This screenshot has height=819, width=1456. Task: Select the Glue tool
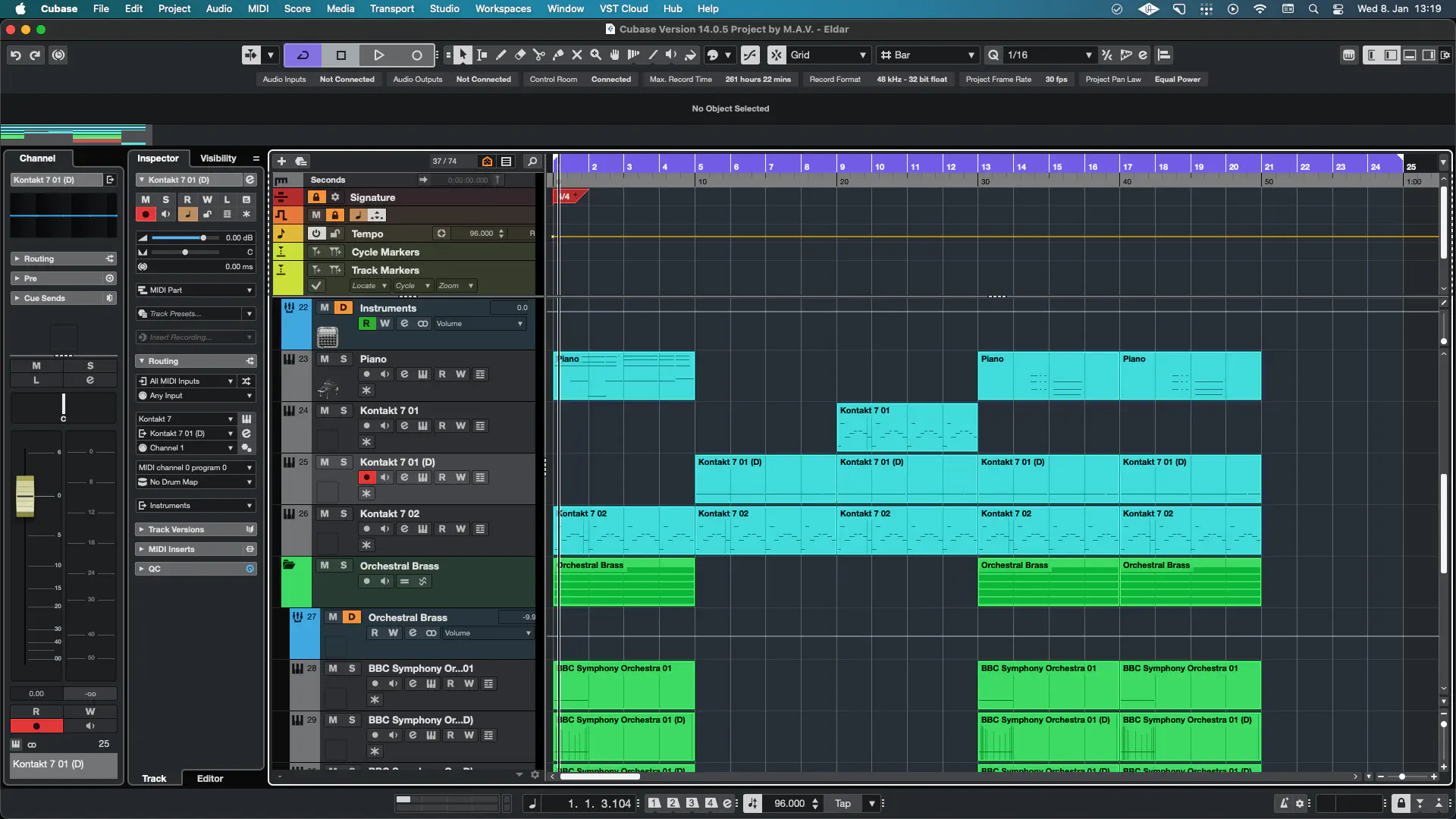click(558, 55)
